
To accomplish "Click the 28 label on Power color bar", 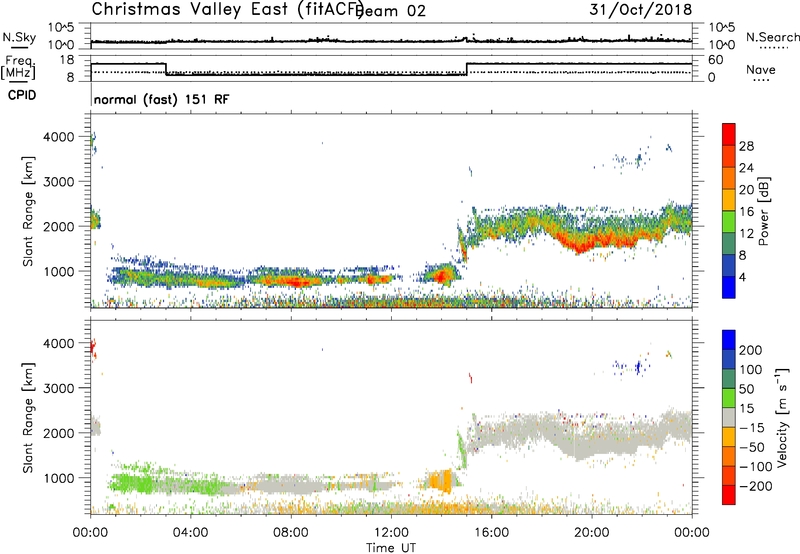I will click(746, 146).
